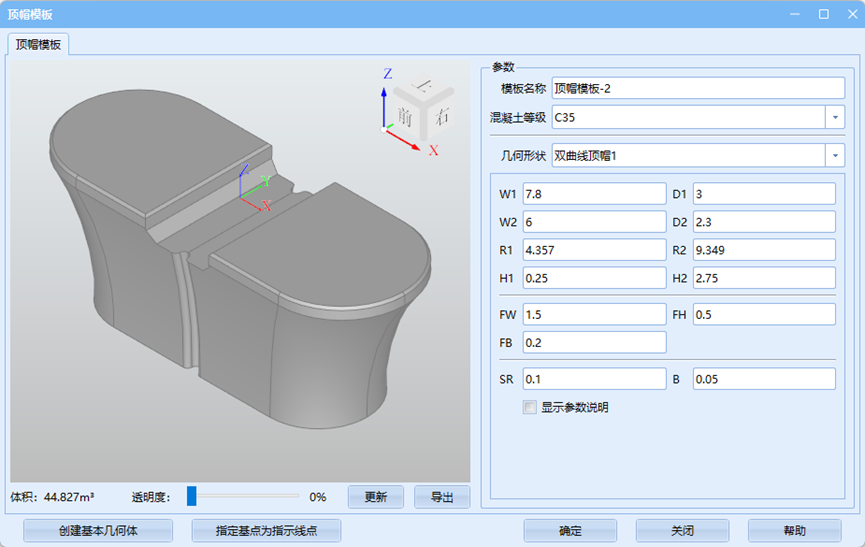
Task: Click the 上 face of the view cube
Action: (x=424, y=87)
